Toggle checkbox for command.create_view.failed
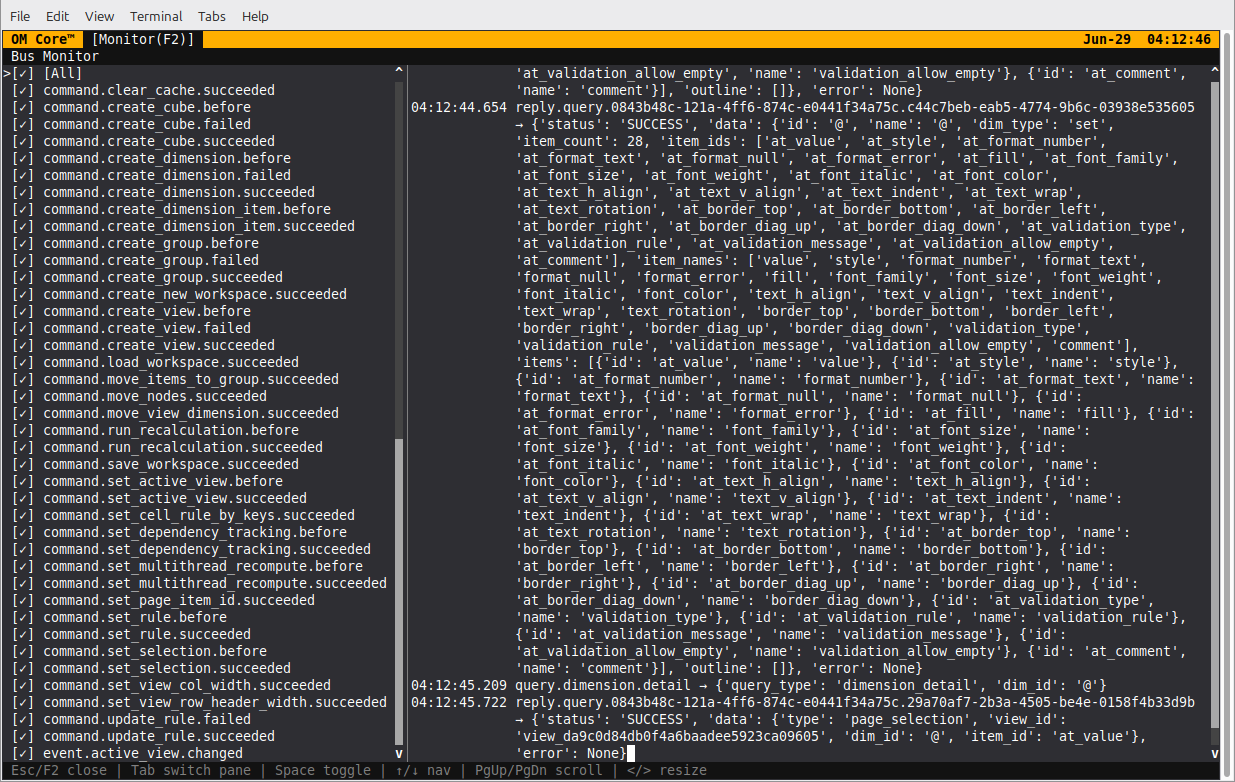The image size is (1235, 782). point(23,328)
